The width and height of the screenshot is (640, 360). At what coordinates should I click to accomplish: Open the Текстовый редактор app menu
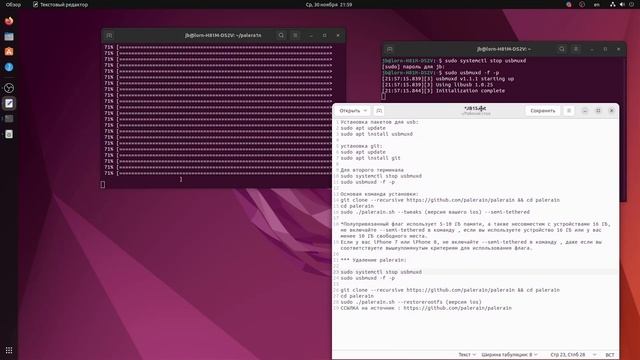click(60, 4)
